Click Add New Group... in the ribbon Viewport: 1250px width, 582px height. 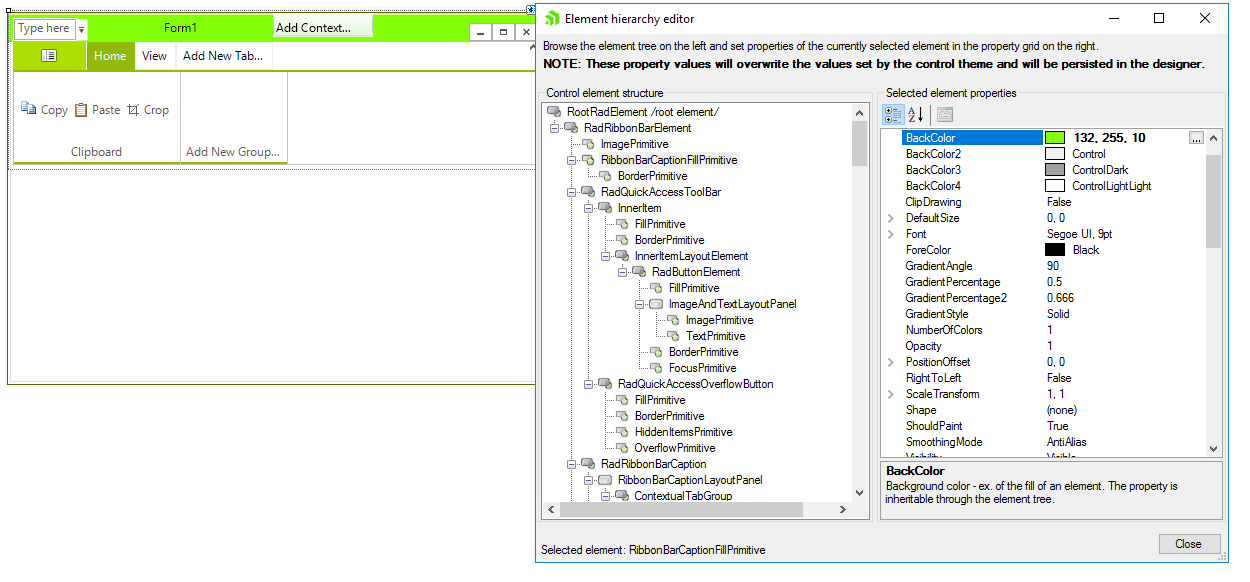point(233,152)
